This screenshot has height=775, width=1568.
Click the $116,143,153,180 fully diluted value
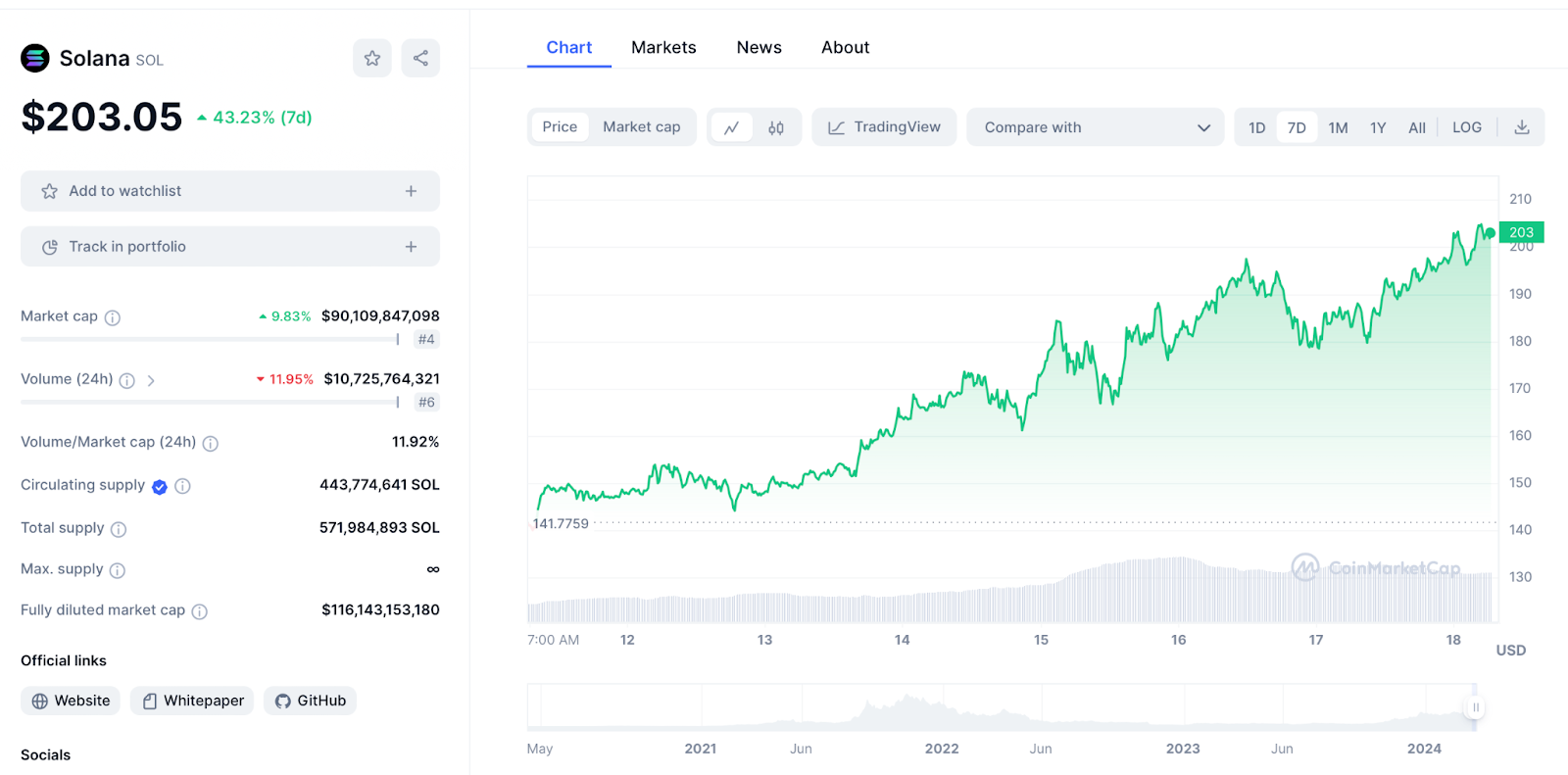380,610
